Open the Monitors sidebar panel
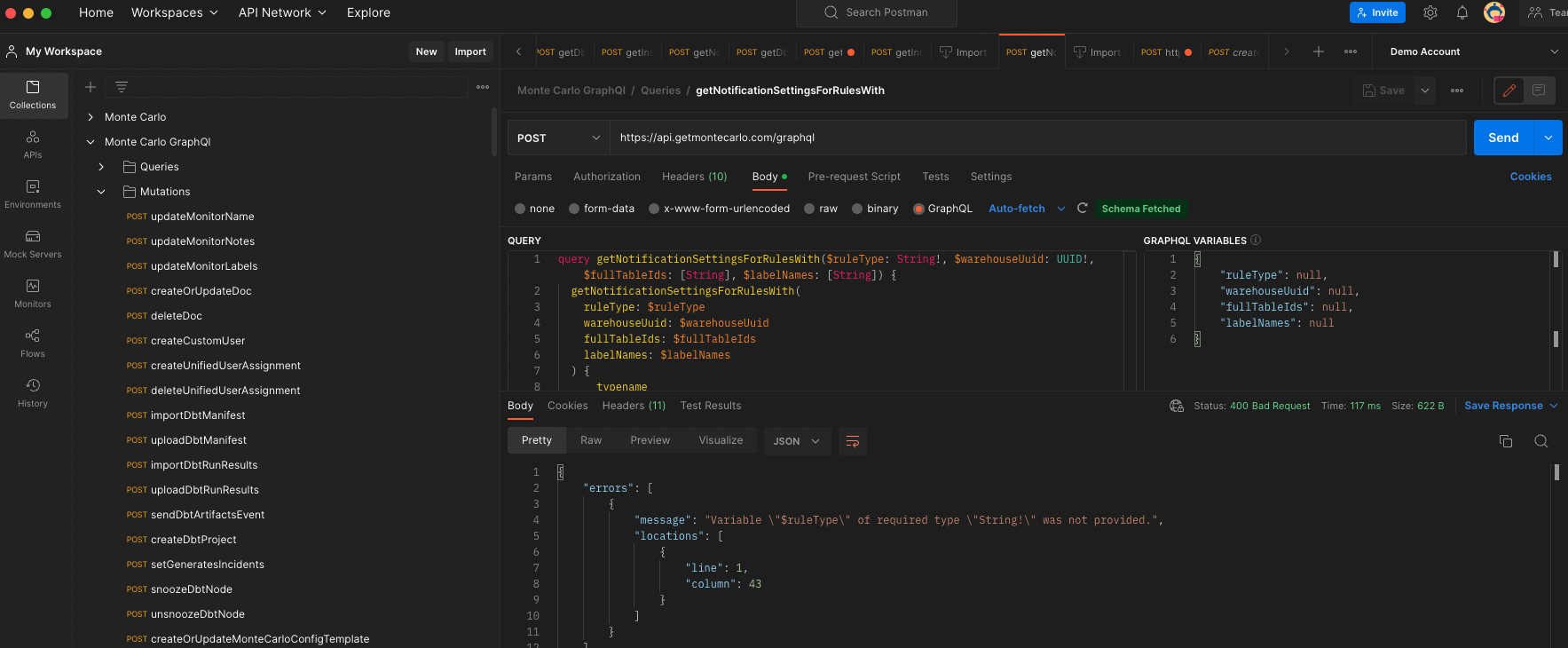Viewport: 1568px width, 648px height. [x=33, y=294]
